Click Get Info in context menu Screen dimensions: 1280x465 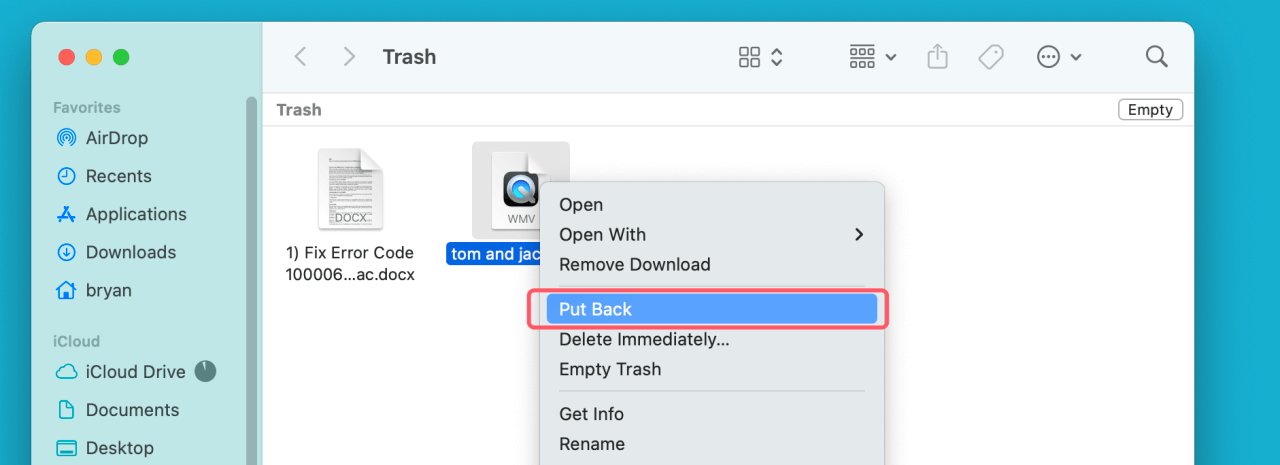coord(591,414)
